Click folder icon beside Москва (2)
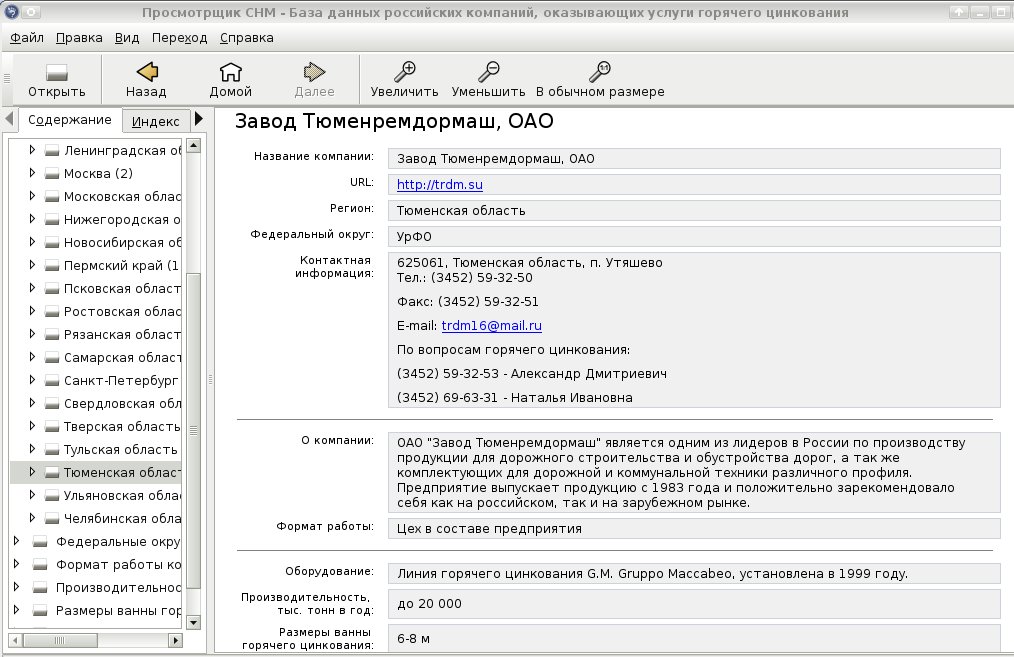1014x657 pixels. point(52,173)
